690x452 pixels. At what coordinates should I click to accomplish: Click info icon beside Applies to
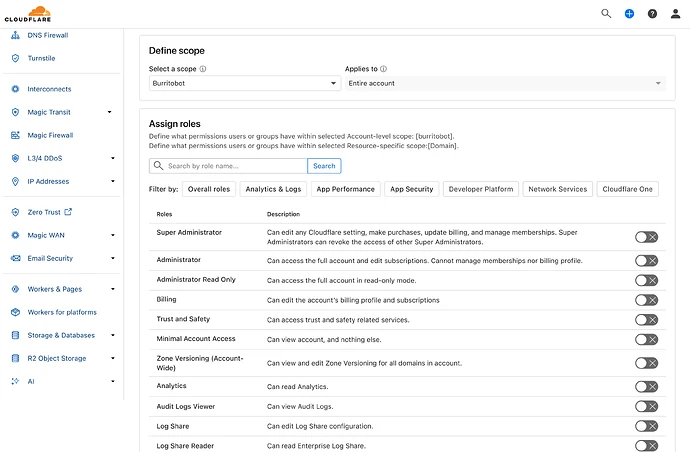tap(383, 69)
